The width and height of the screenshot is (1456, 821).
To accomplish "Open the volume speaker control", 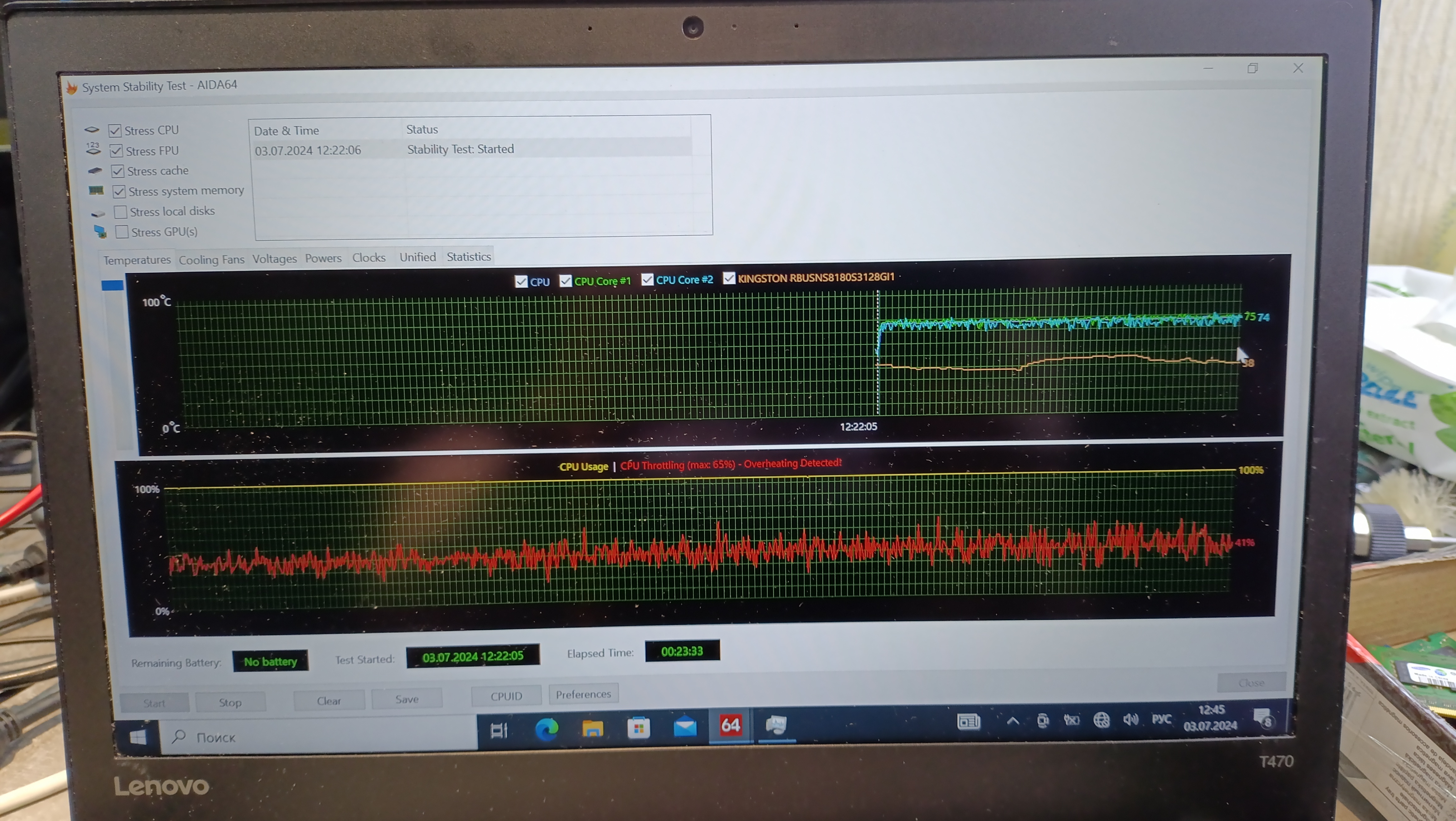I will point(1130,719).
